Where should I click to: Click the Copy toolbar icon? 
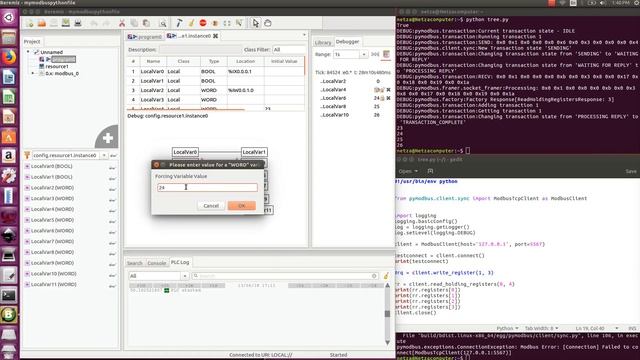pos(134,23)
